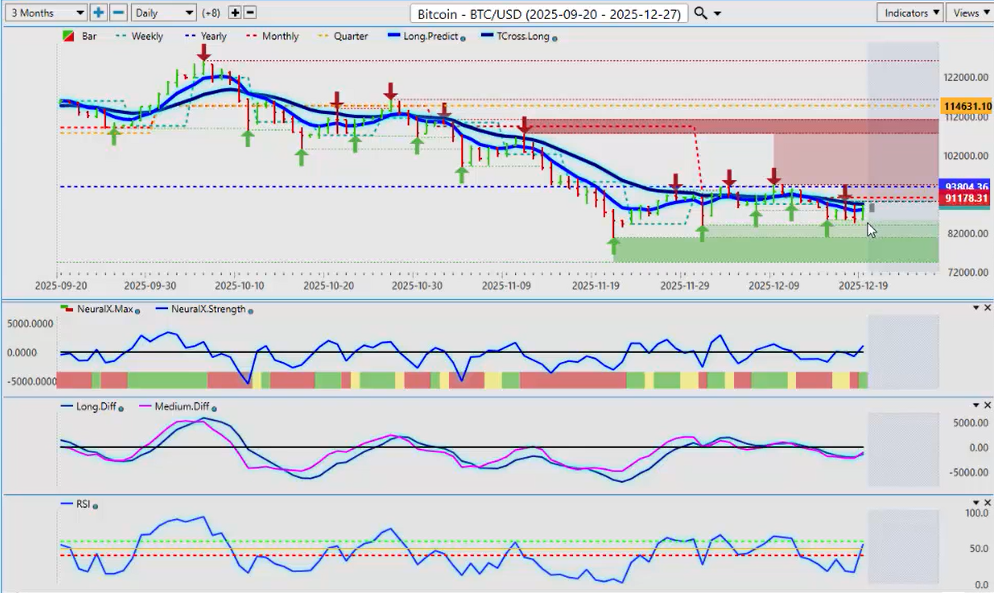Open the Views menu

(970, 13)
